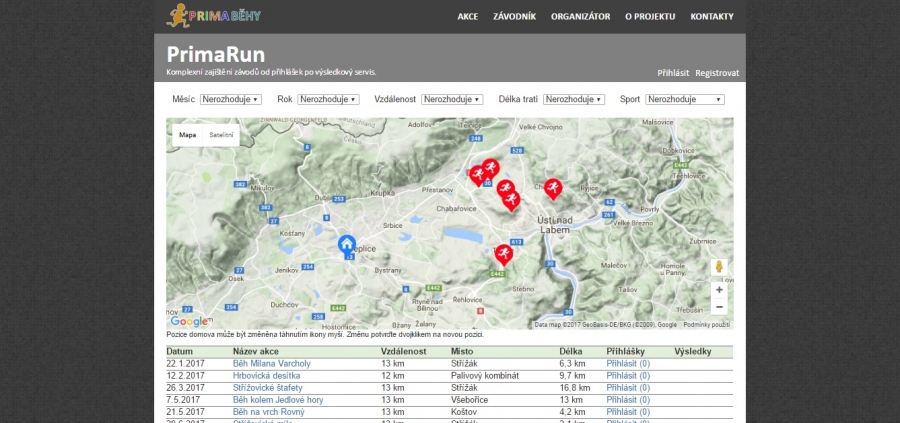Open the Běh na vrch Rovný event
The image size is (900, 423).
pos(269,412)
